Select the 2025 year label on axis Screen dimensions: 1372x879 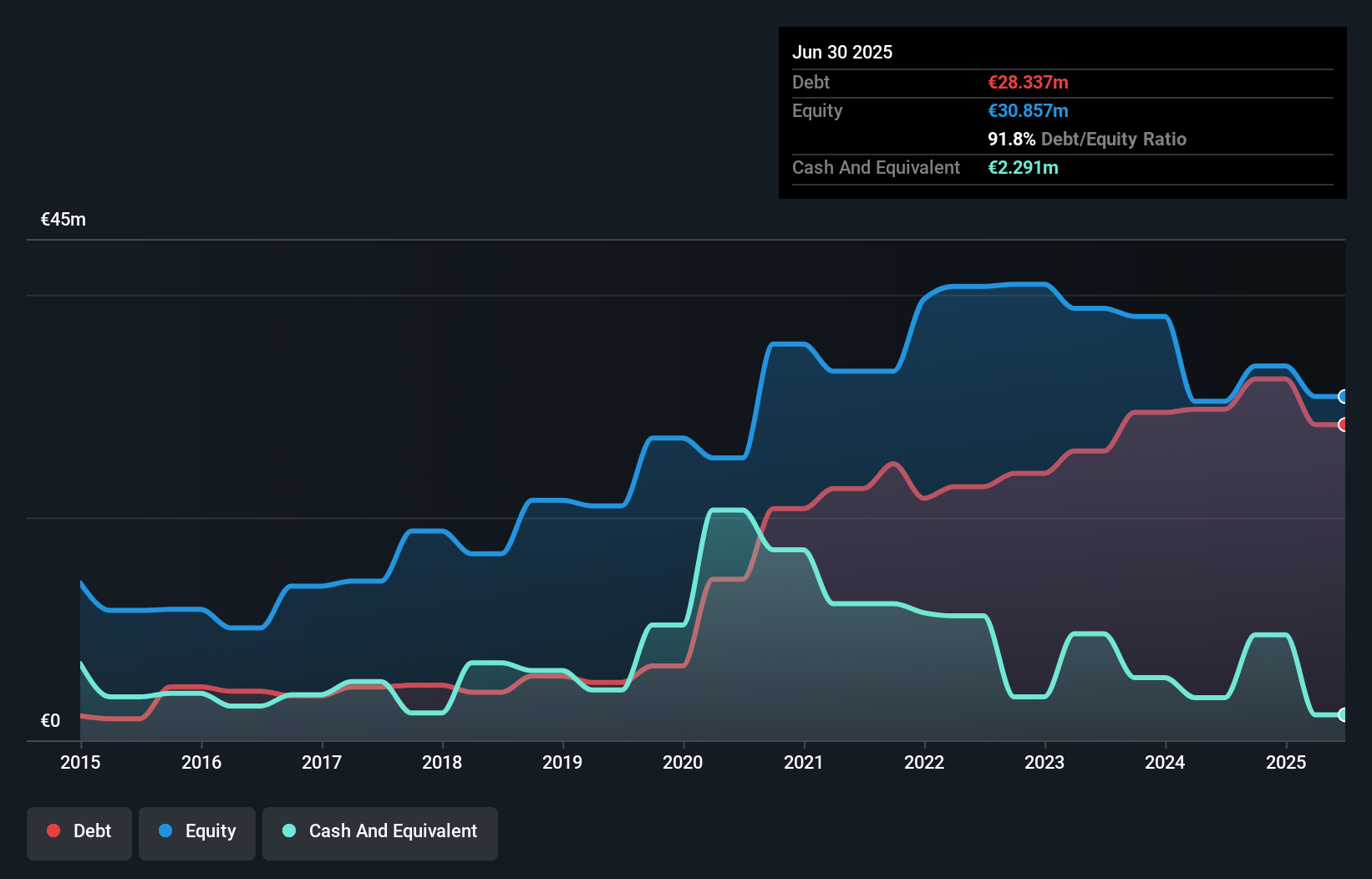click(x=1287, y=763)
